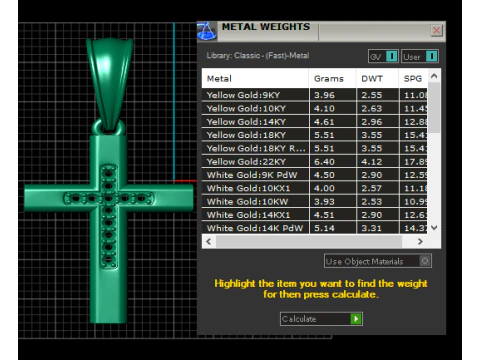Image resolution: width=480 pixels, height=360 pixels.
Task: Click the Calculate button
Action: (321, 319)
